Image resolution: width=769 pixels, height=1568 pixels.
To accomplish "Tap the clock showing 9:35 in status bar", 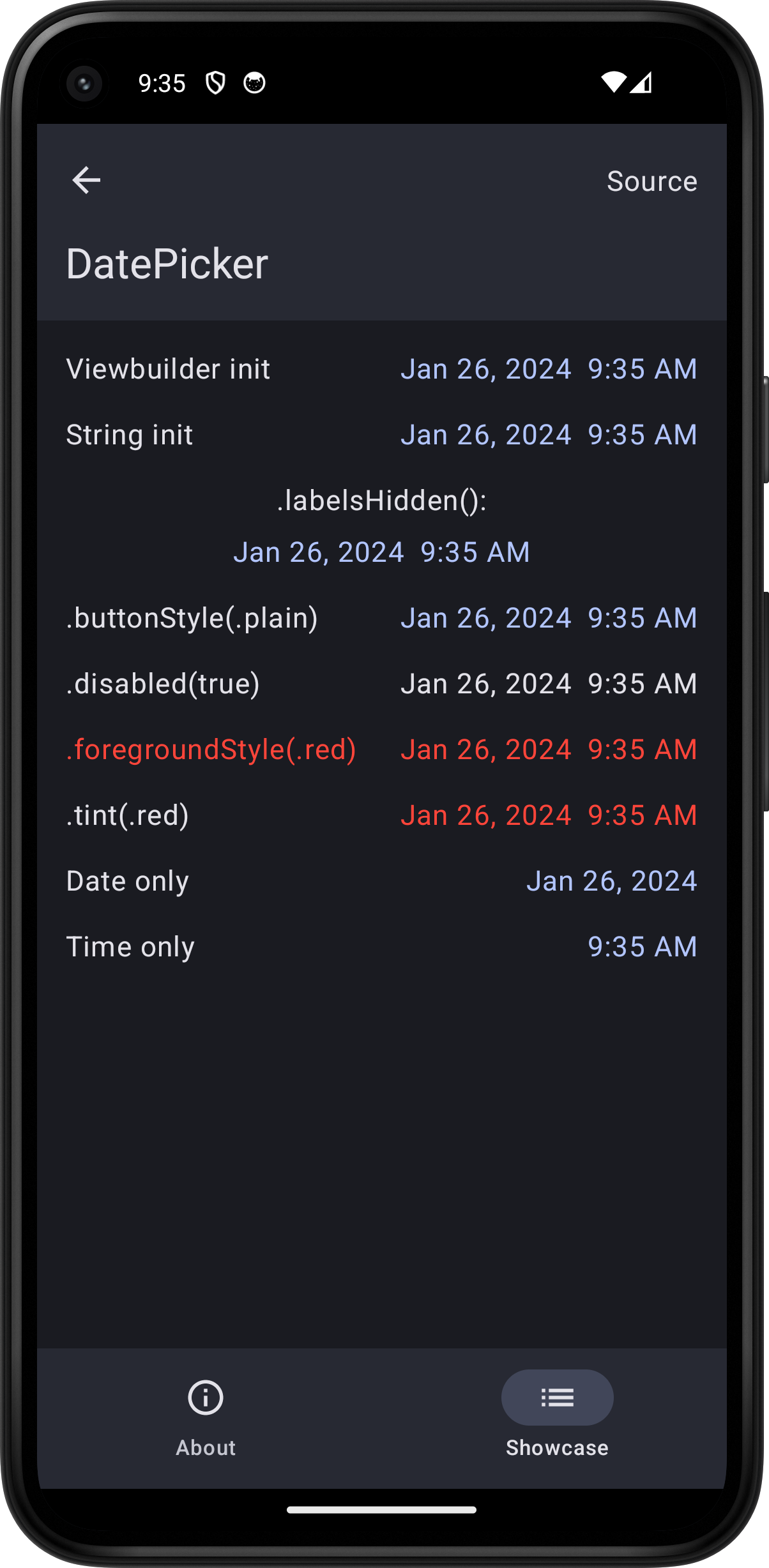I will (163, 83).
